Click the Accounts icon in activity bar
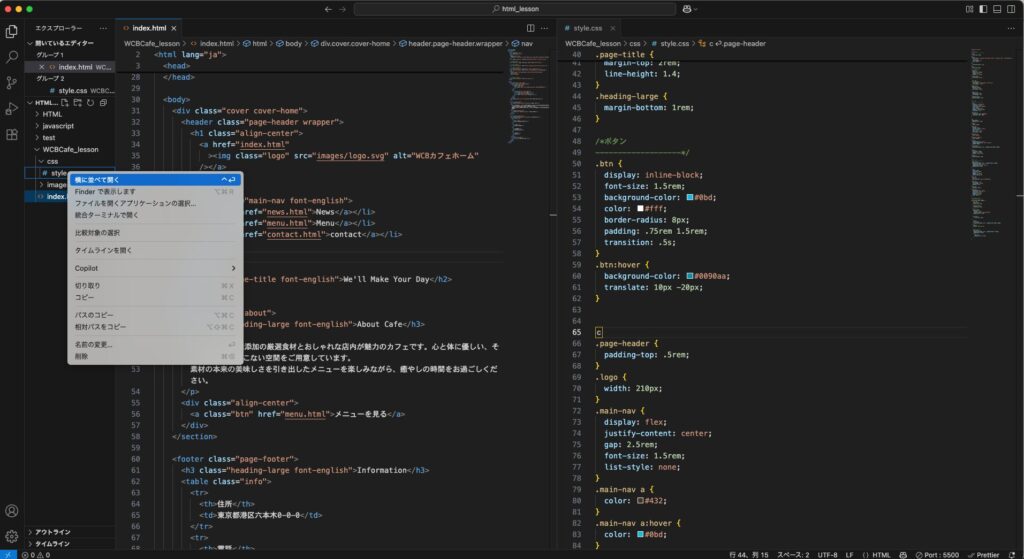 (x=12, y=511)
